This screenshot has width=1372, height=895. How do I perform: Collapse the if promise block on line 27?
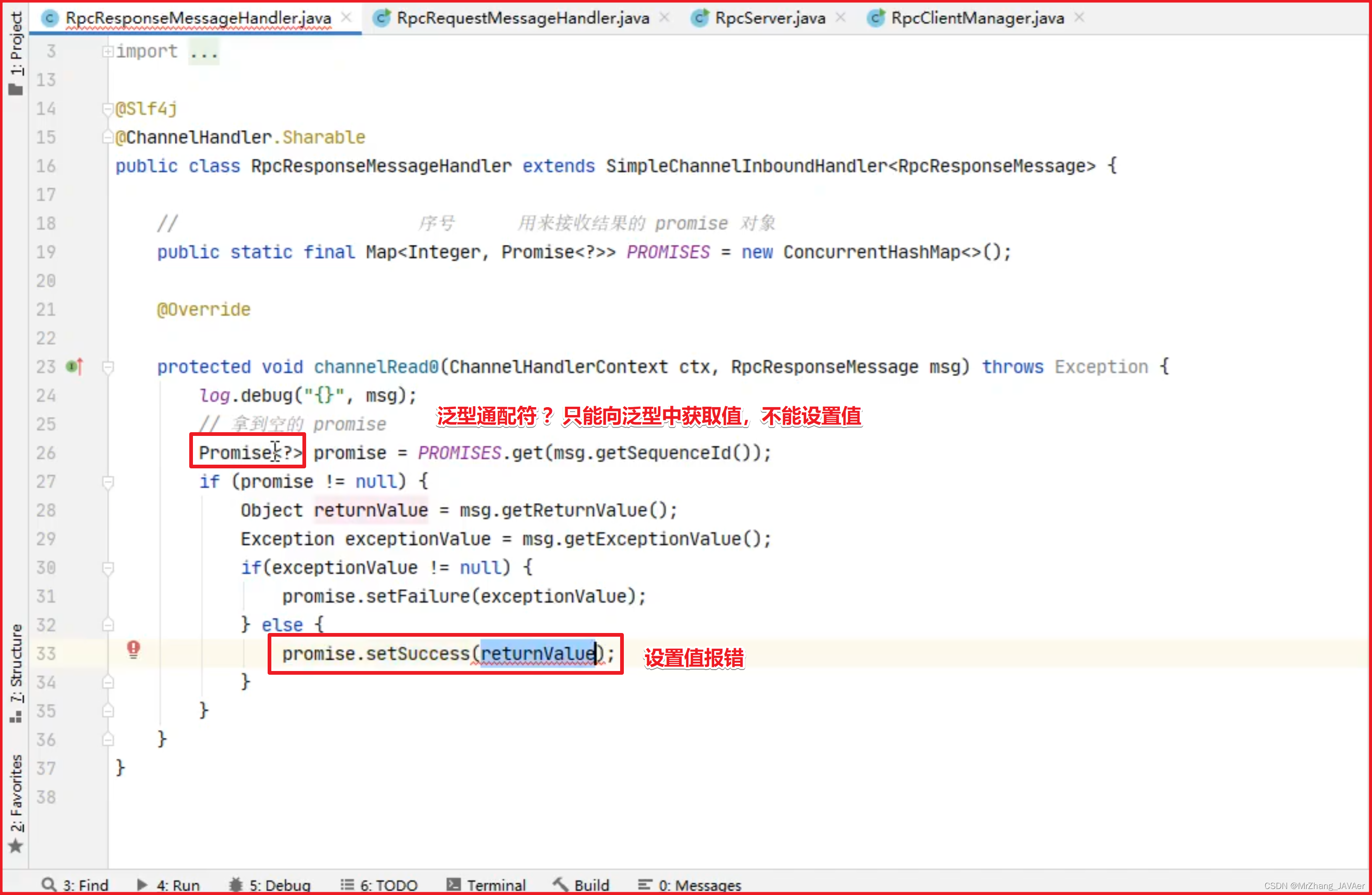tap(107, 482)
